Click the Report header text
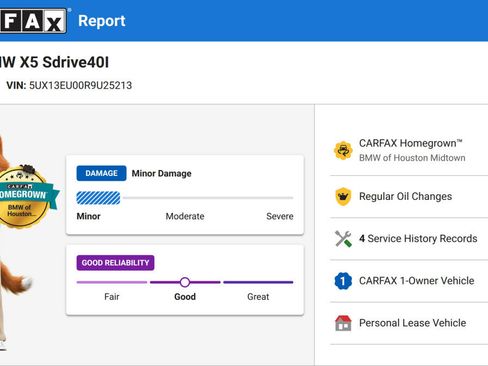The height and width of the screenshot is (366, 488). point(102,21)
